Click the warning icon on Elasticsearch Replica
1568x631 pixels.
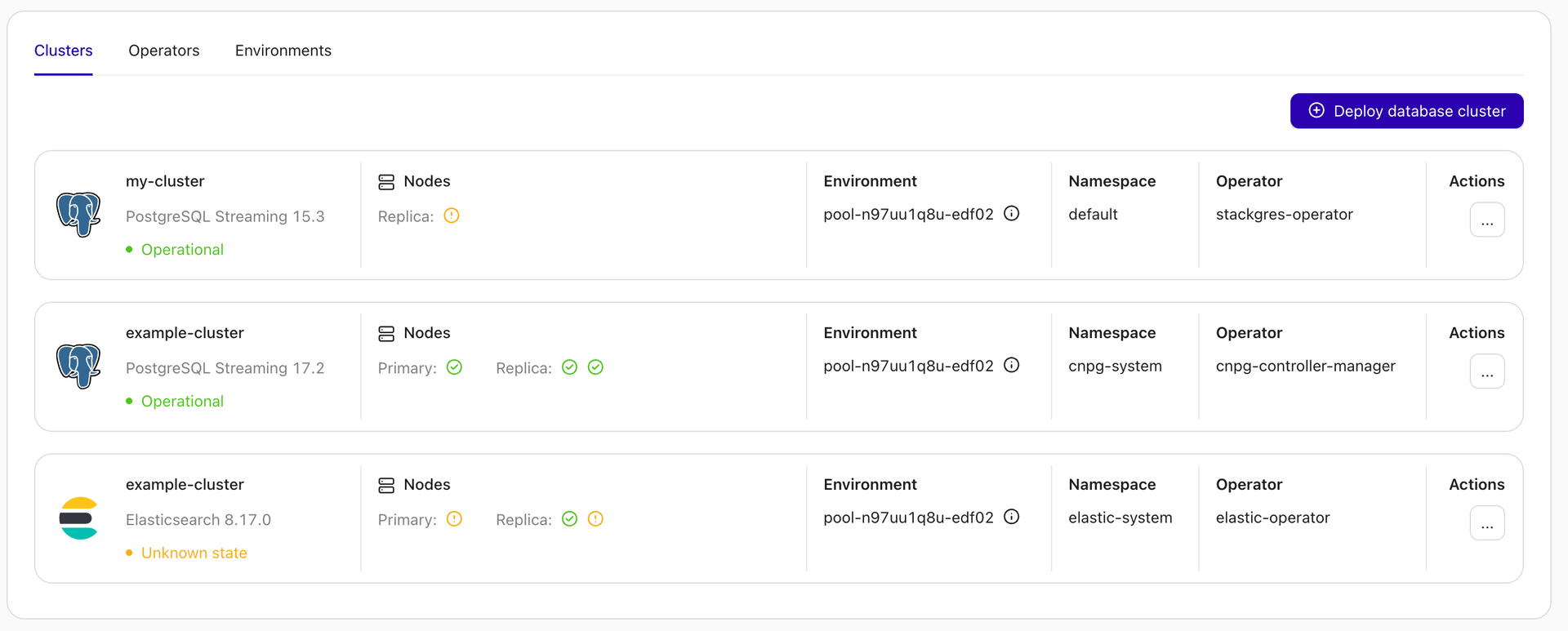point(595,518)
